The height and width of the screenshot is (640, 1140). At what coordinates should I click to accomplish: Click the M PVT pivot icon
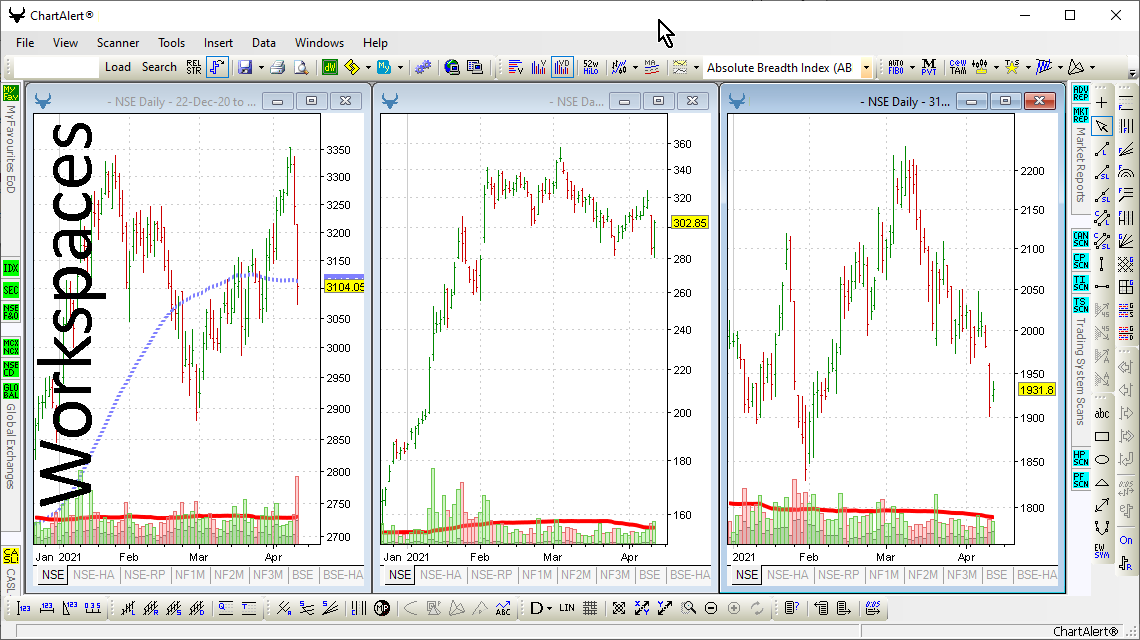pos(928,68)
